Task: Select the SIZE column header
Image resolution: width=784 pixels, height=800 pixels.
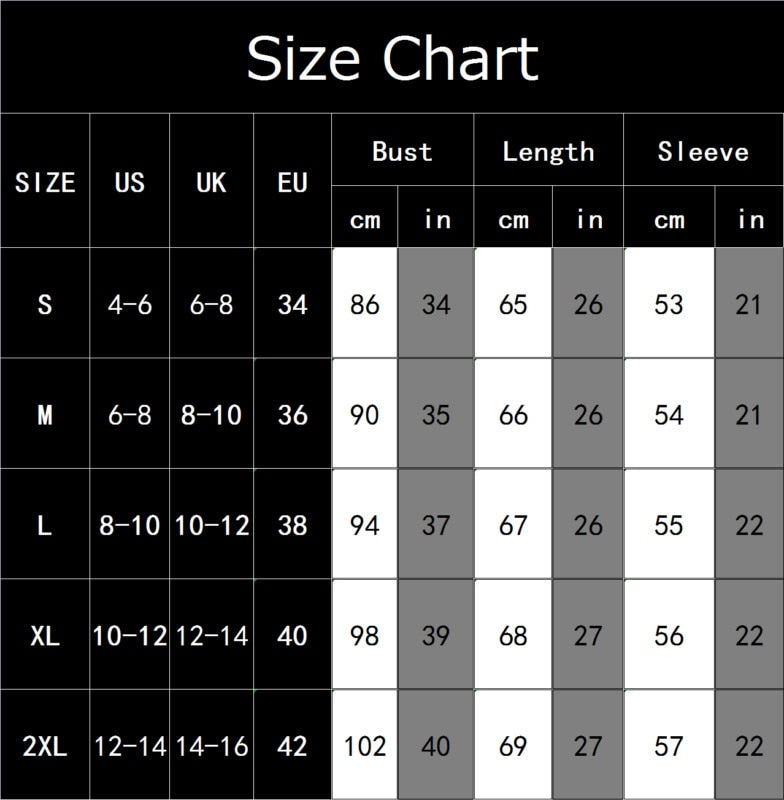Action: (45, 182)
